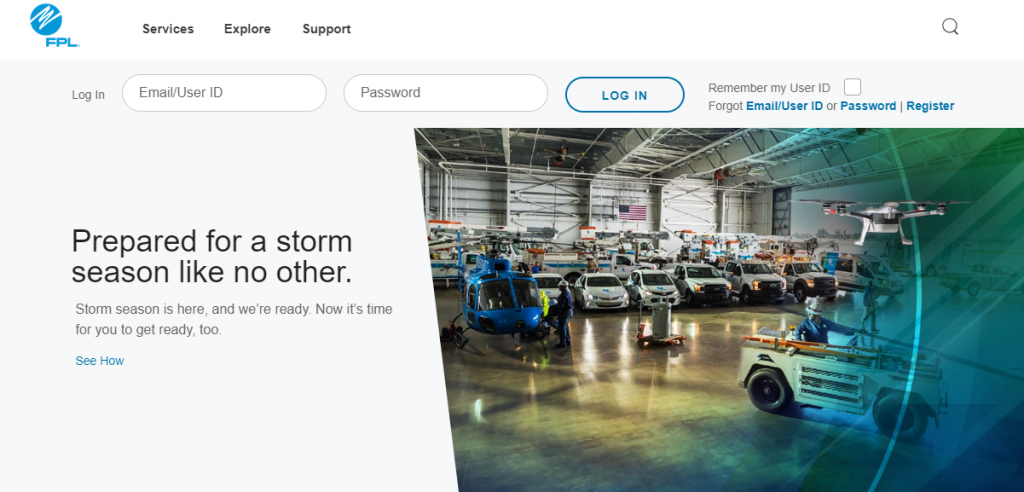Open search with the magnifier icon
This screenshot has height=492, width=1024.
(x=950, y=27)
